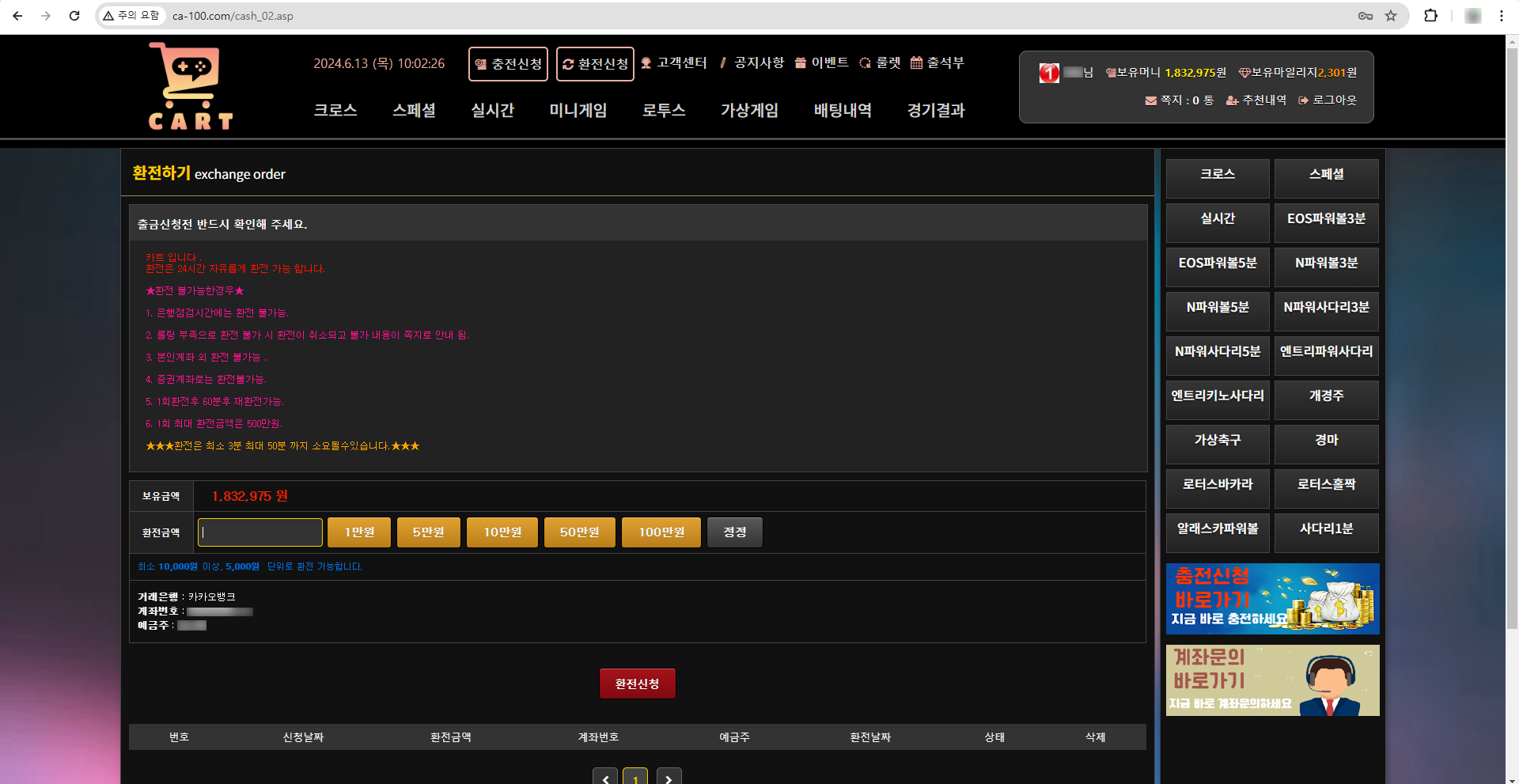Open the browser extensions puzzle icon

coord(1430,16)
